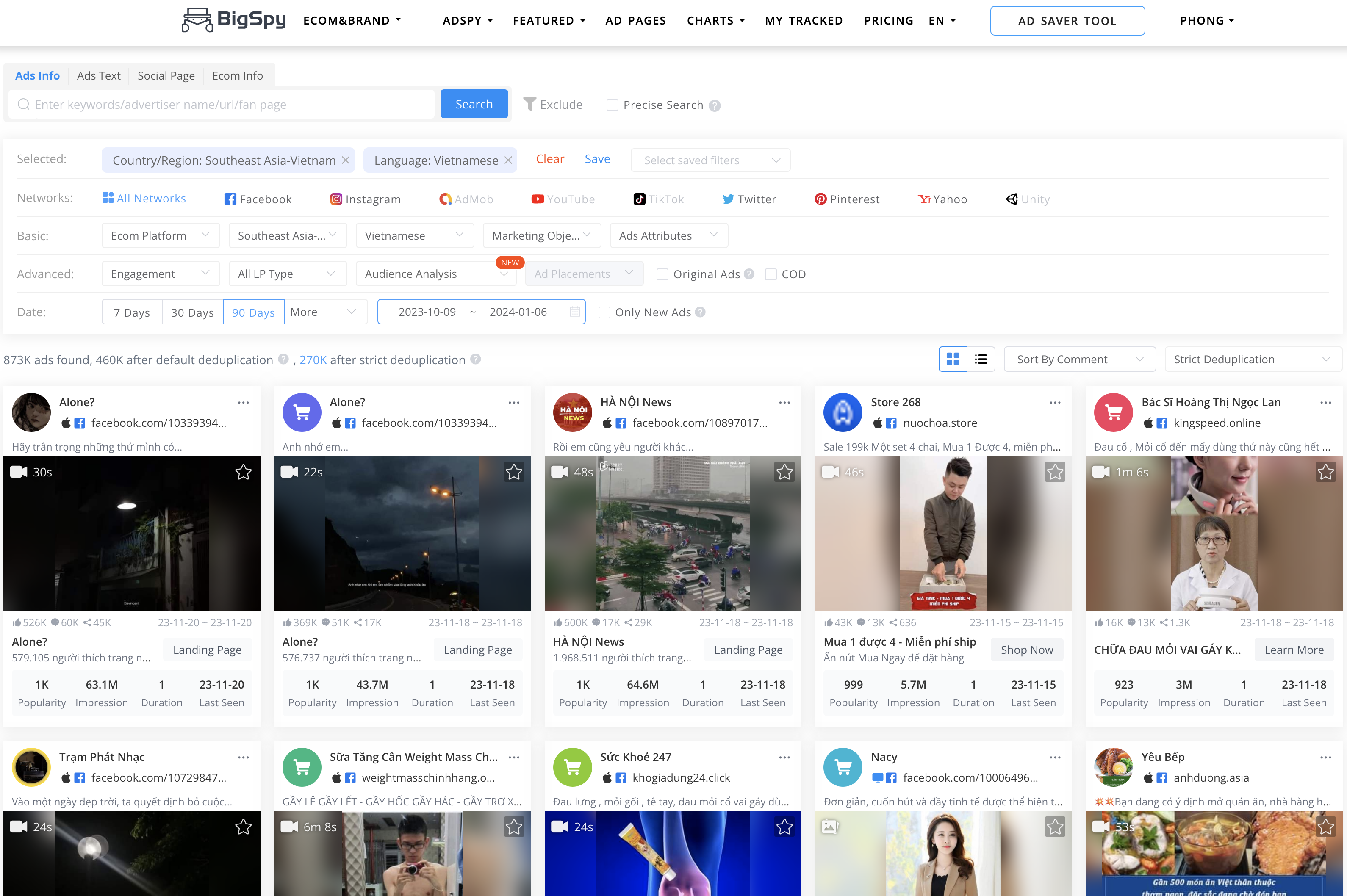Select the TikTok network filter

658,199
